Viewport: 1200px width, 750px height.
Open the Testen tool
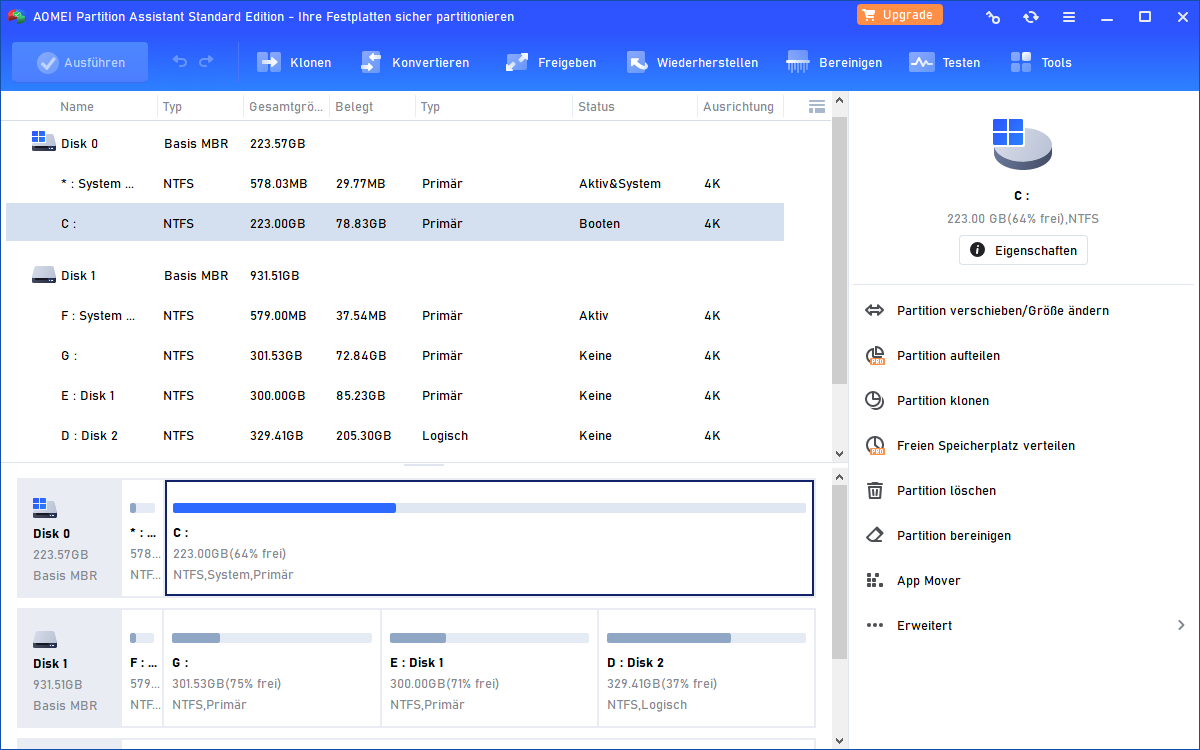pyautogui.click(x=921, y=62)
